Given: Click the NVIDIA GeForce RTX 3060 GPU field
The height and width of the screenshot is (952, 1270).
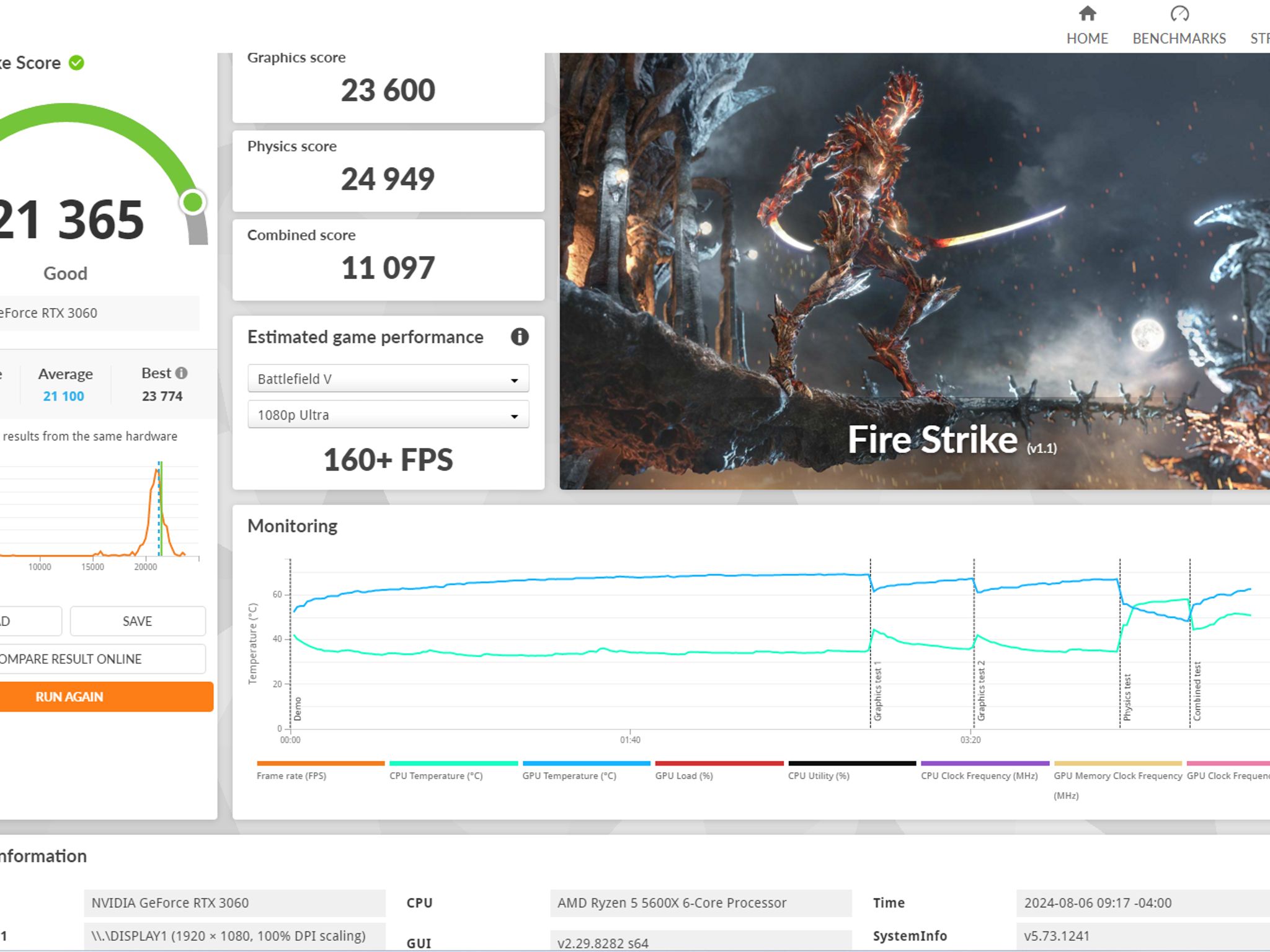Looking at the screenshot, I should click(234, 903).
